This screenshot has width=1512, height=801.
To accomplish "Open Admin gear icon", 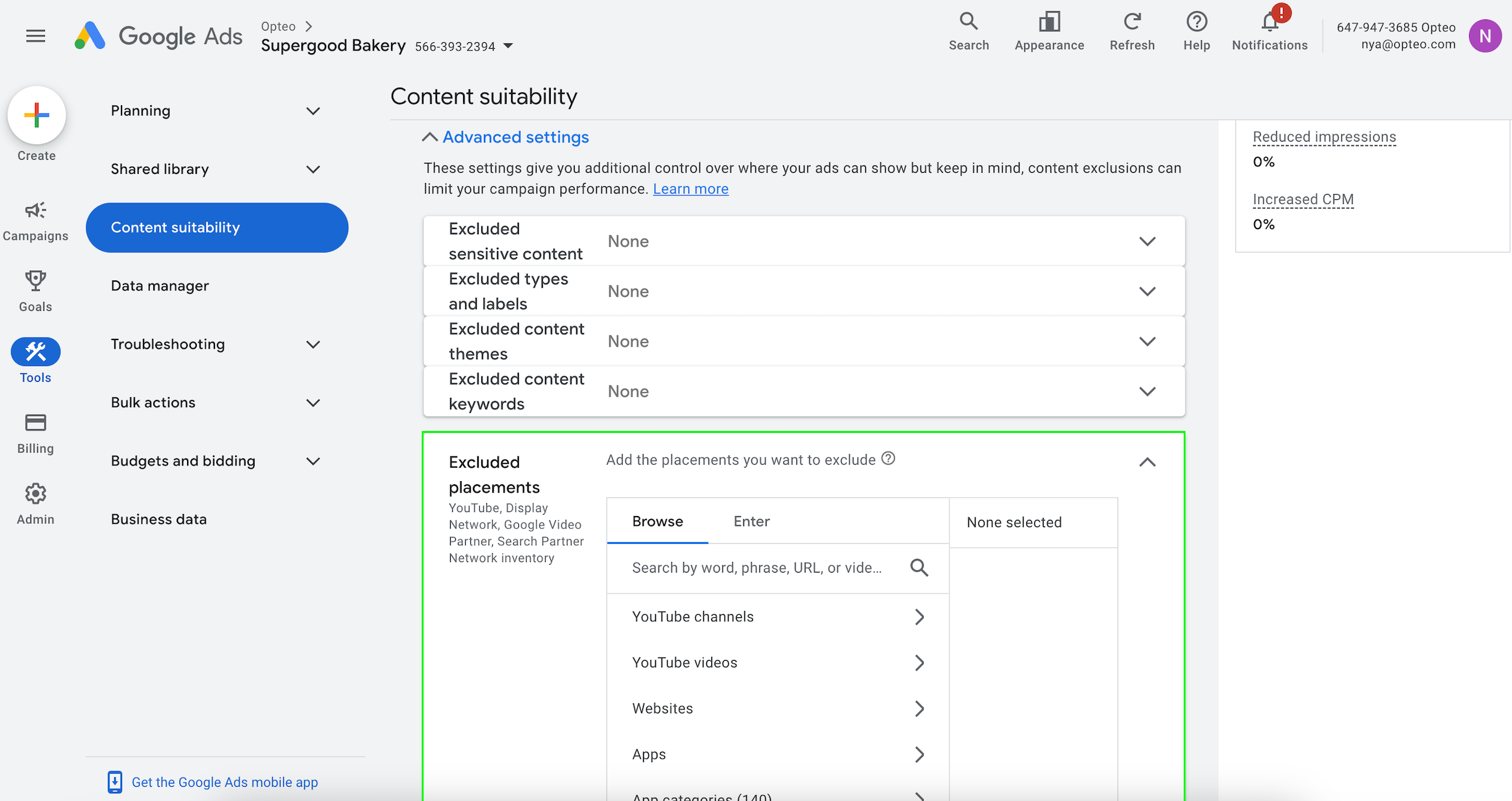I will pyautogui.click(x=35, y=494).
